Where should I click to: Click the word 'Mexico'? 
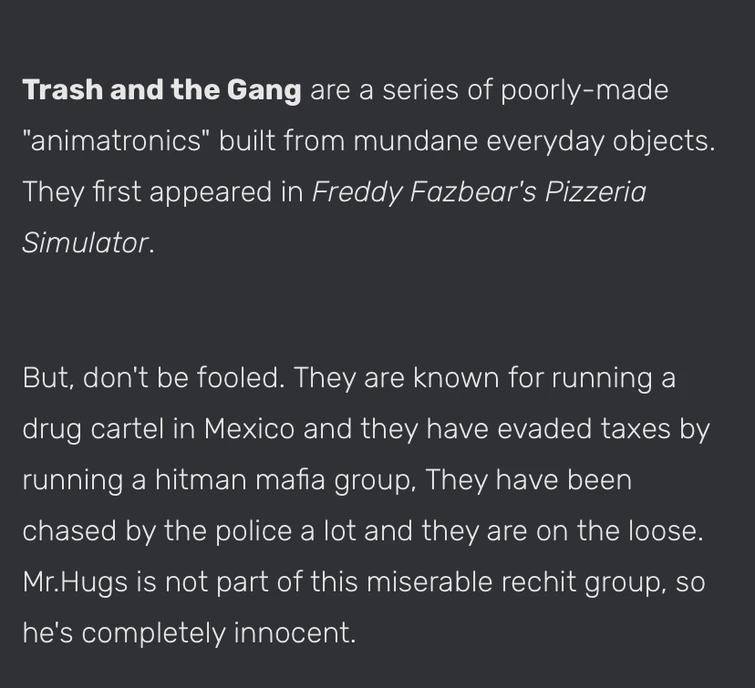click(x=249, y=430)
